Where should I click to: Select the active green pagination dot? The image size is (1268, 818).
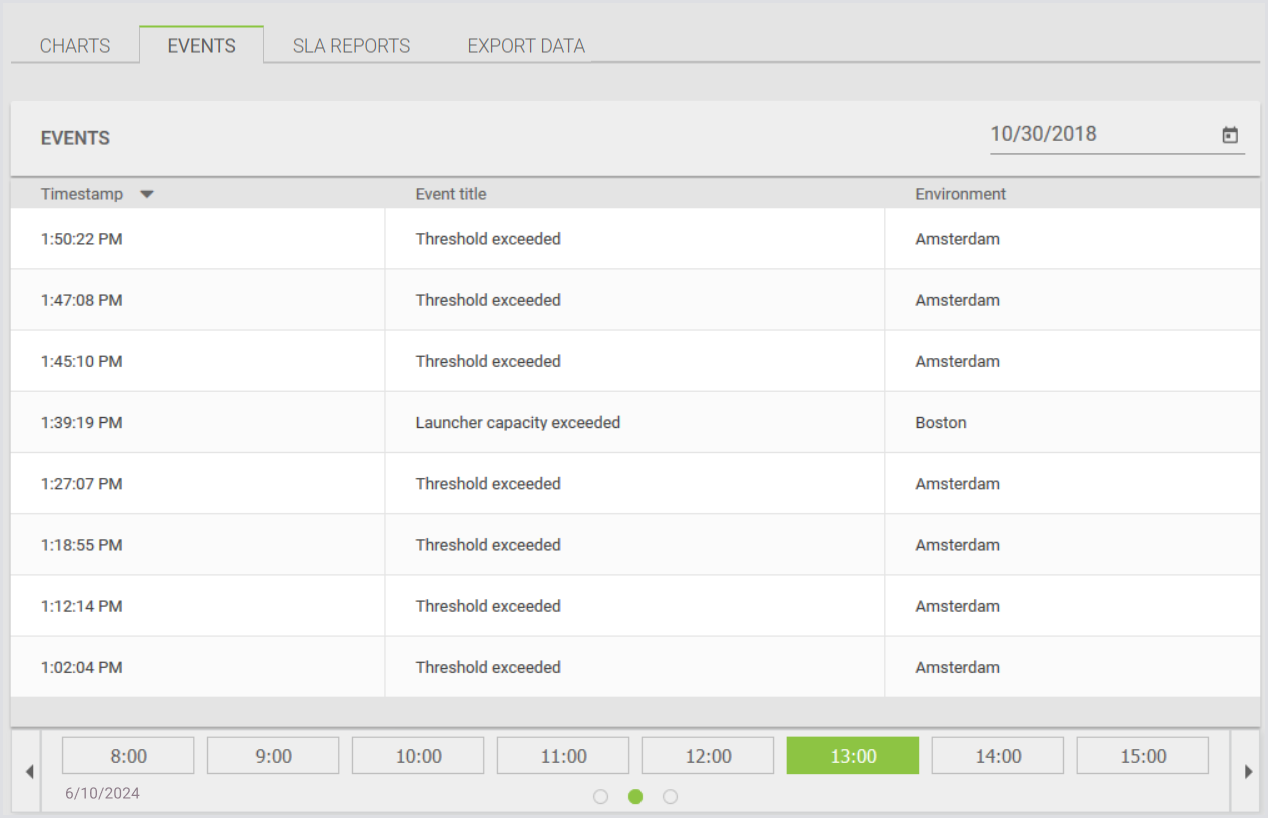click(x=635, y=797)
